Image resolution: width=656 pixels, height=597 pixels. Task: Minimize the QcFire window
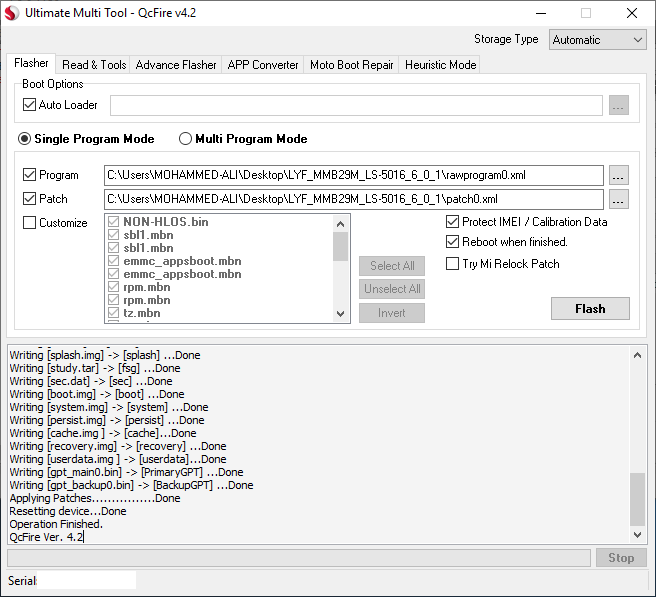coord(541,13)
